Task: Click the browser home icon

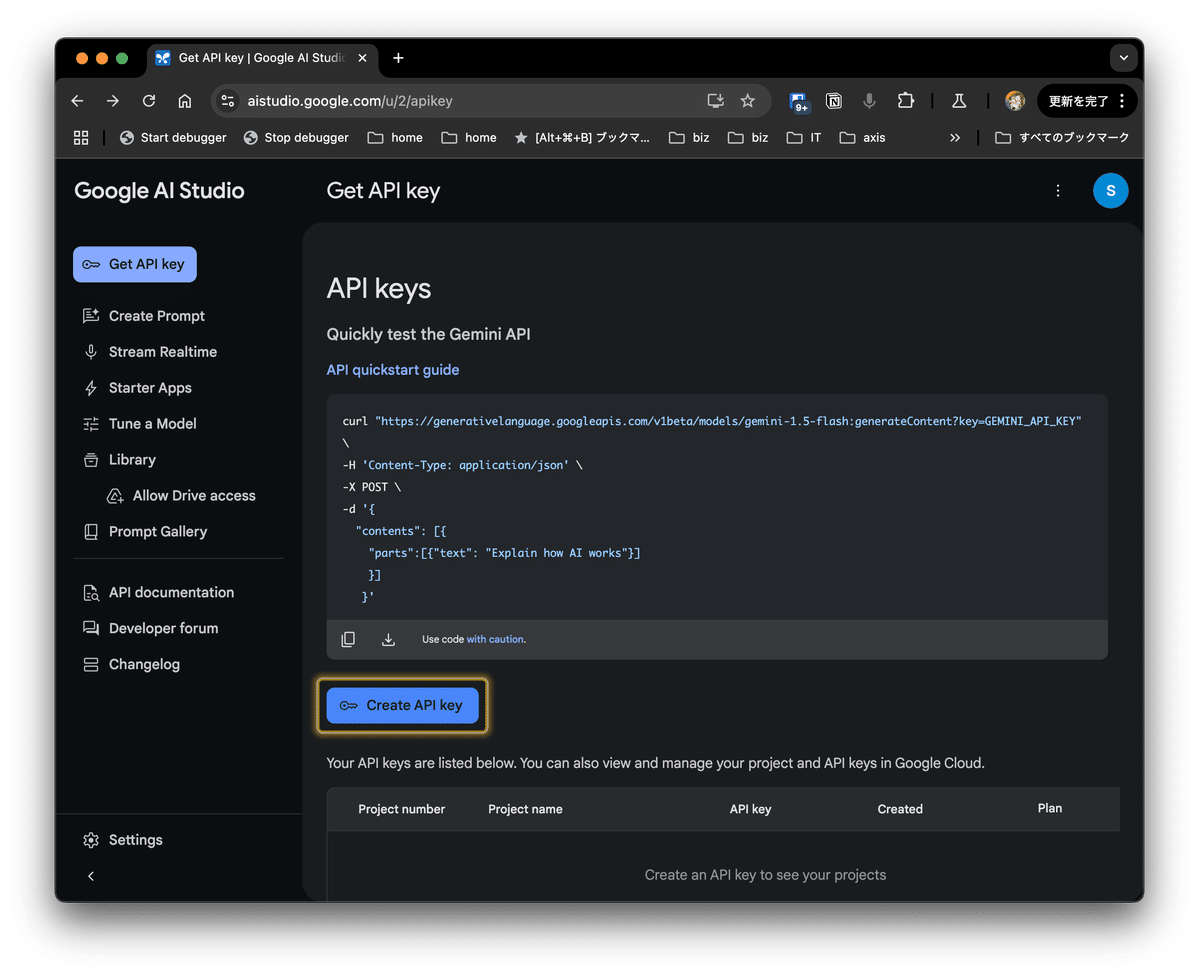Action: coord(185,101)
